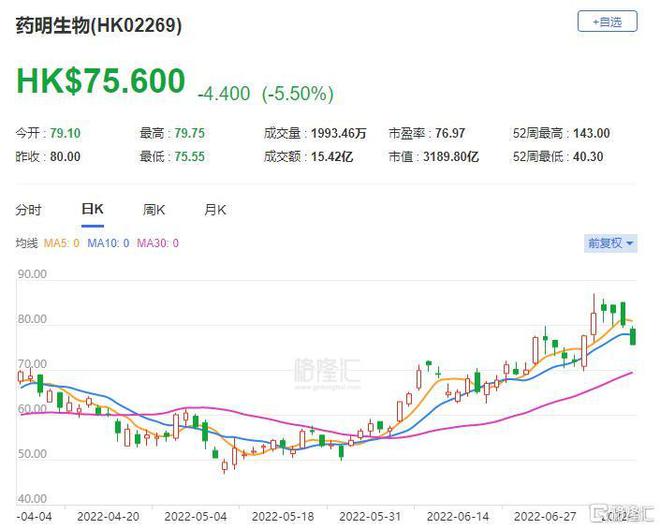
Task: Click the 今开 value 79.10
Action: (65, 133)
